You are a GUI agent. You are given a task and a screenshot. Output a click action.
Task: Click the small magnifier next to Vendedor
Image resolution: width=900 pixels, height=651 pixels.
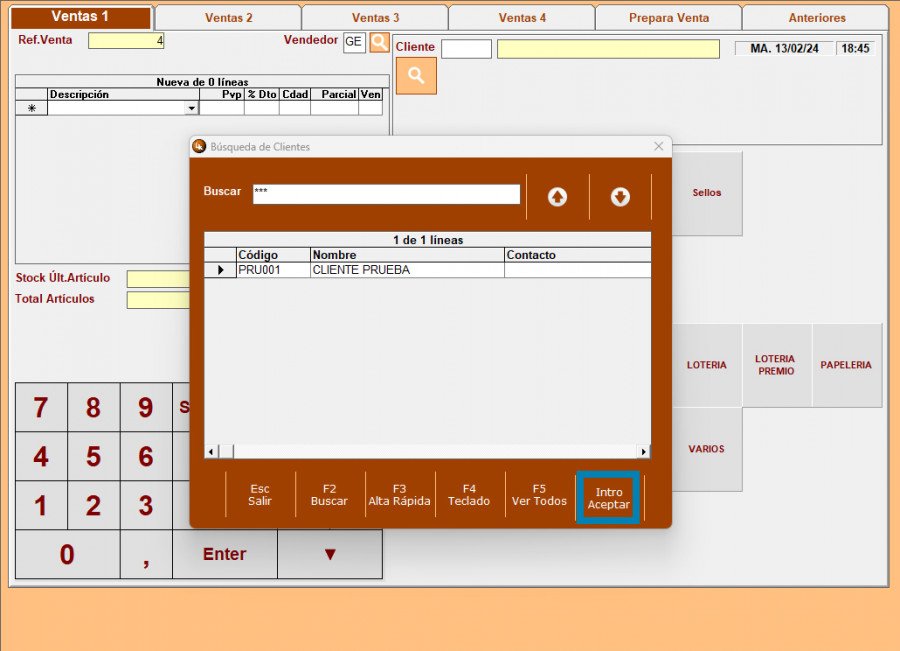tap(379, 42)
